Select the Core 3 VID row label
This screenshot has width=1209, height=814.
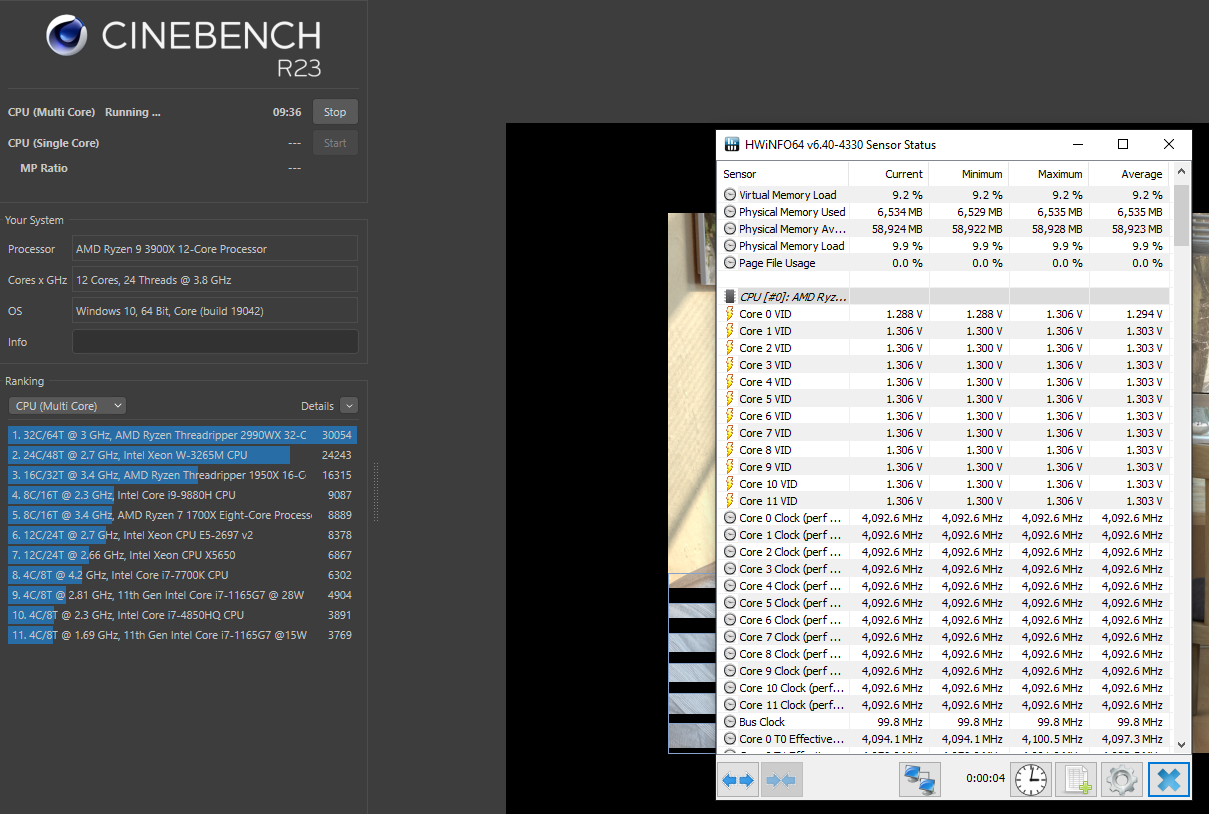point(765,365)
